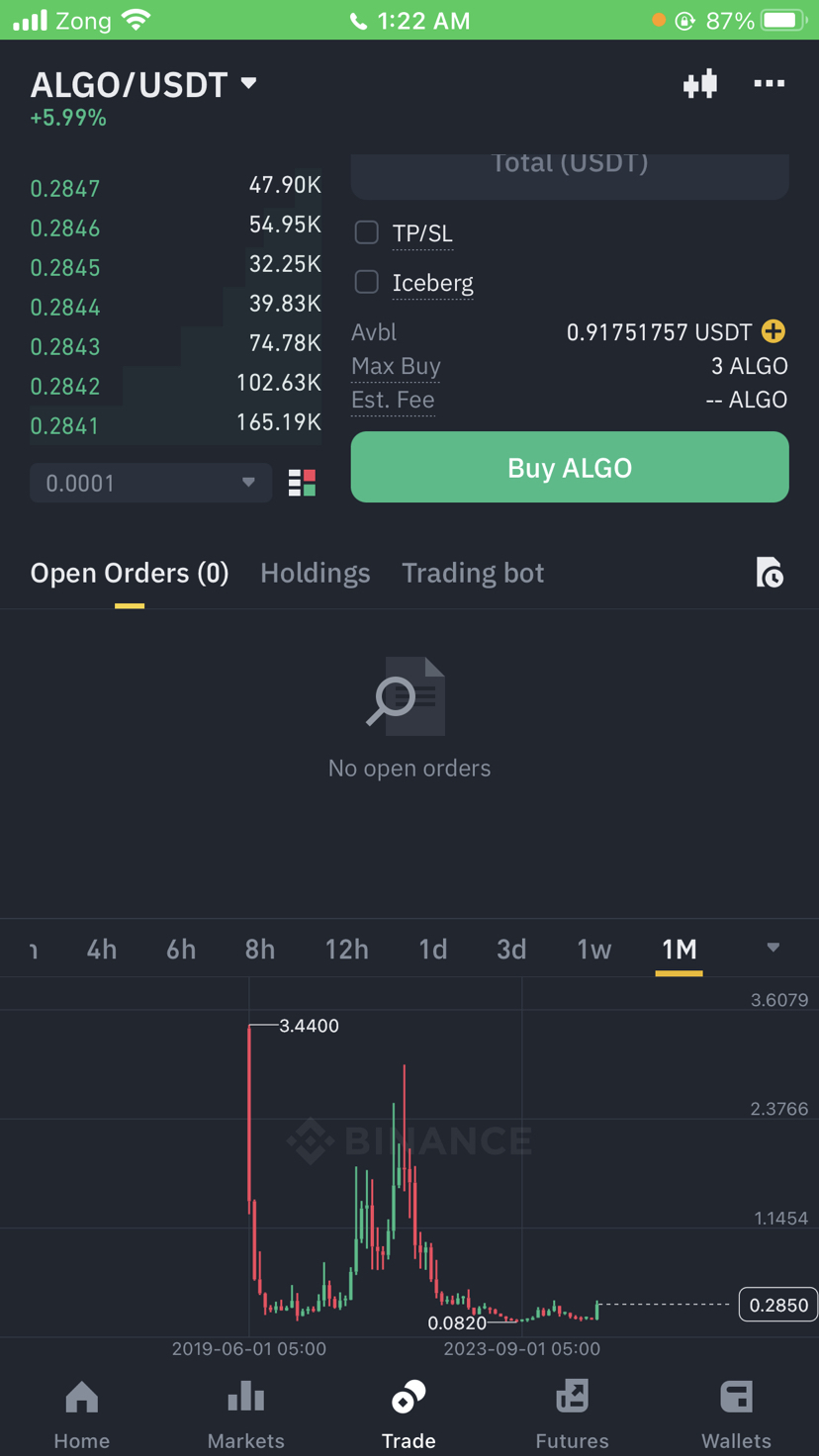
Task: Select the 0.2841 order book price
Action: tap(64, 425)
